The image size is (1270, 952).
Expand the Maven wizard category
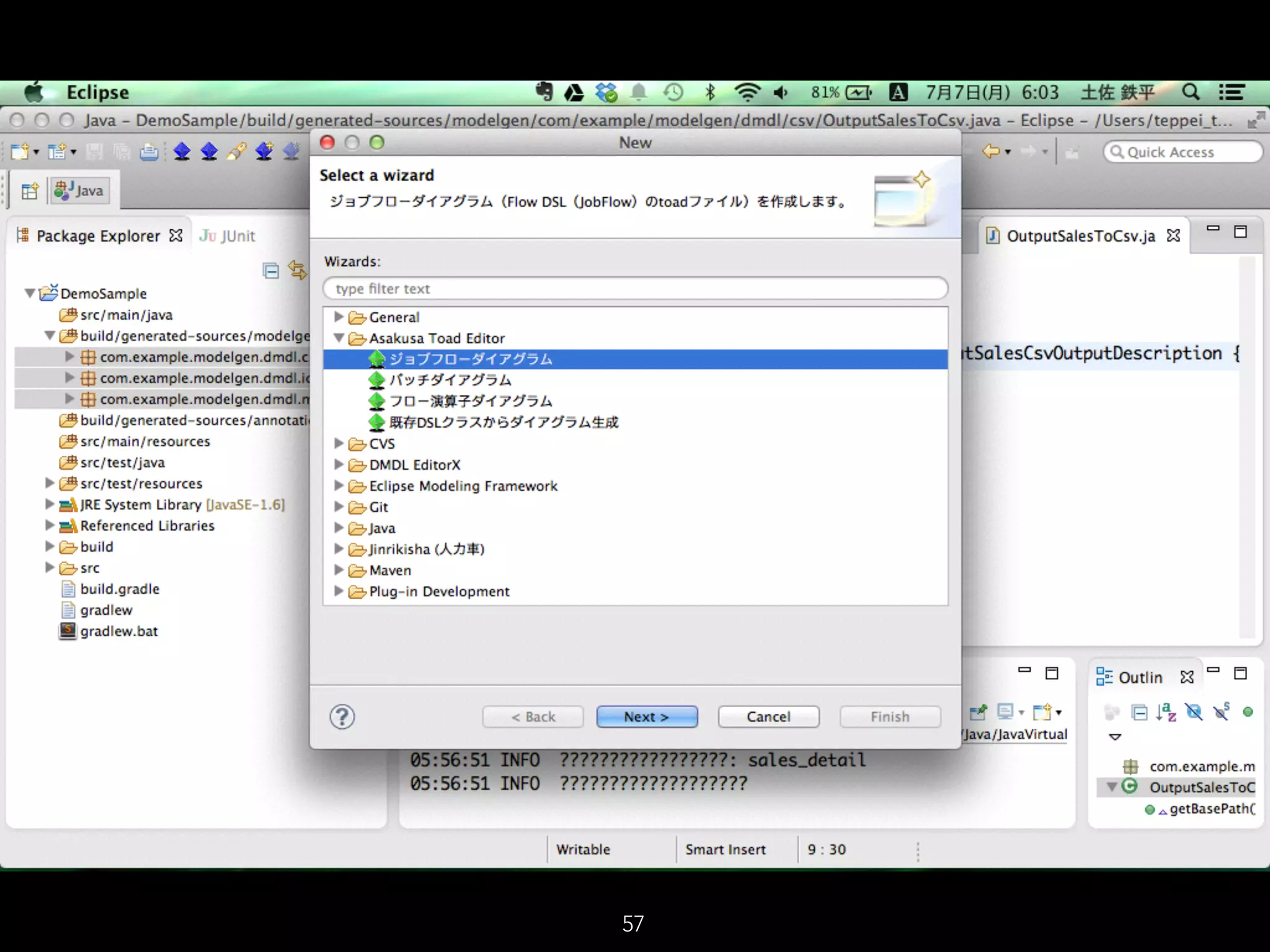[339, 570]
